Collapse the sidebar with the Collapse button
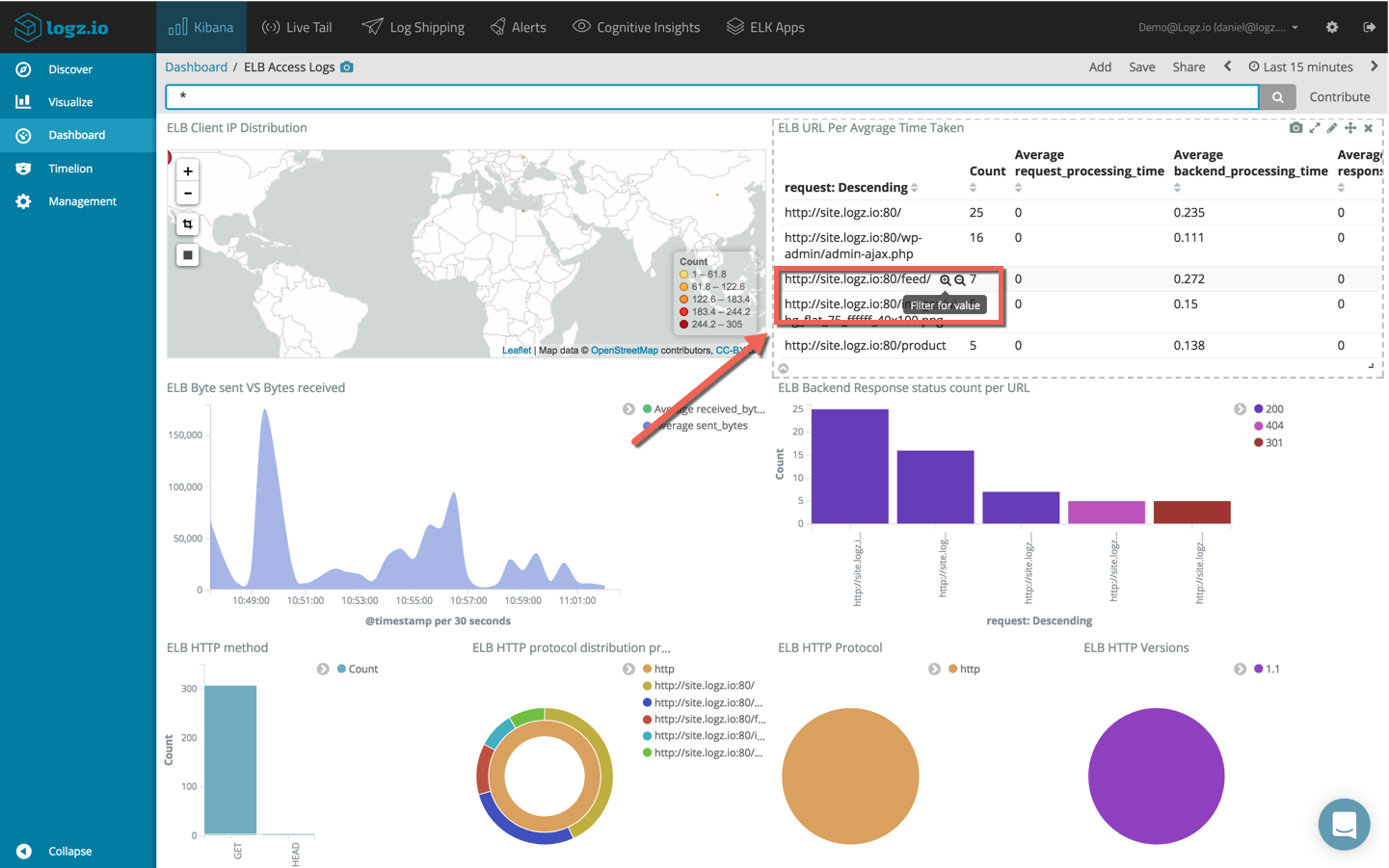Viewport: 1389px width, 868px height. coord(55,852)
